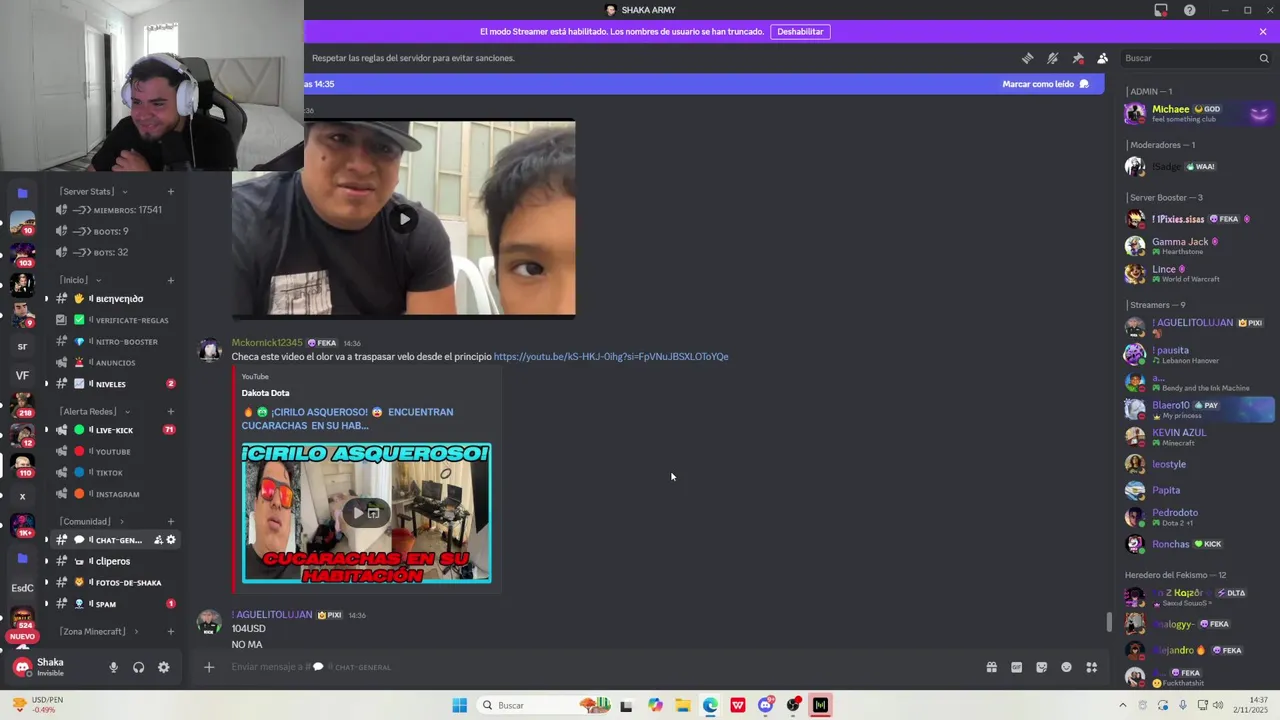This screenshot has height=720, width=1280.
Task: Collapse the Comunidad category
Action: (92, 521)
